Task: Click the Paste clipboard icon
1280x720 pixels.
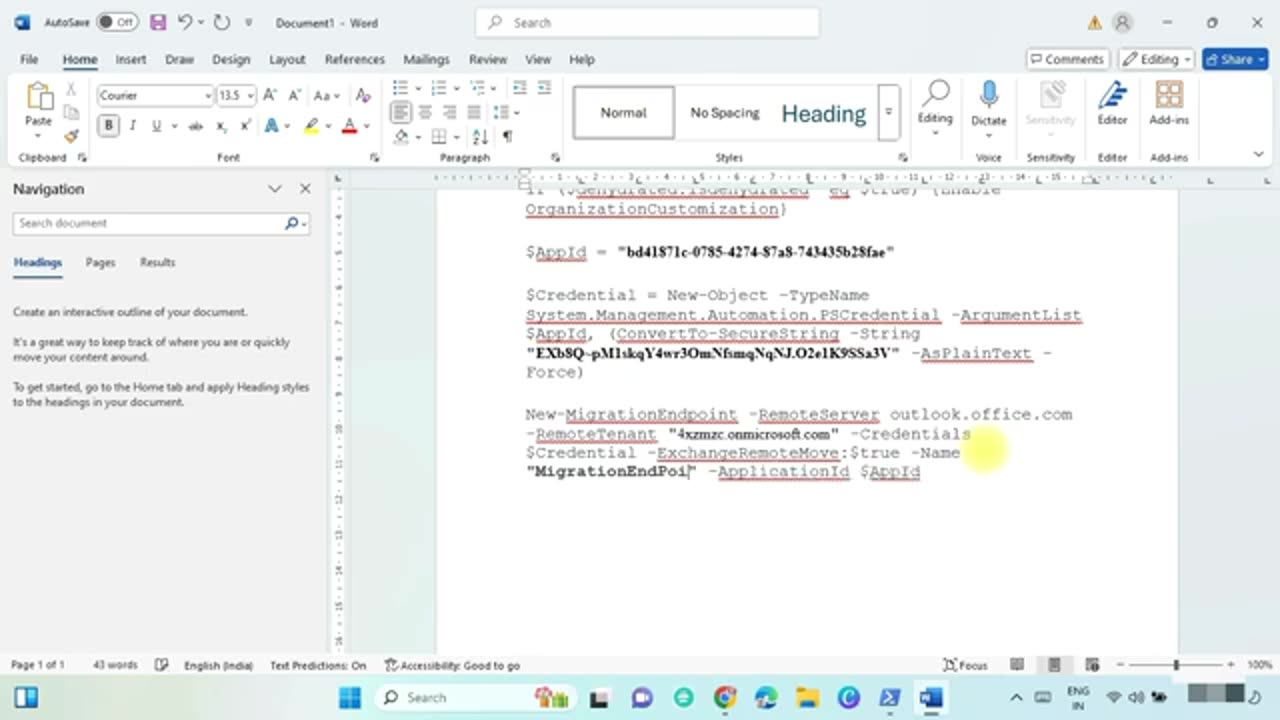Action: pyautogui.click(x=39, y=98)
